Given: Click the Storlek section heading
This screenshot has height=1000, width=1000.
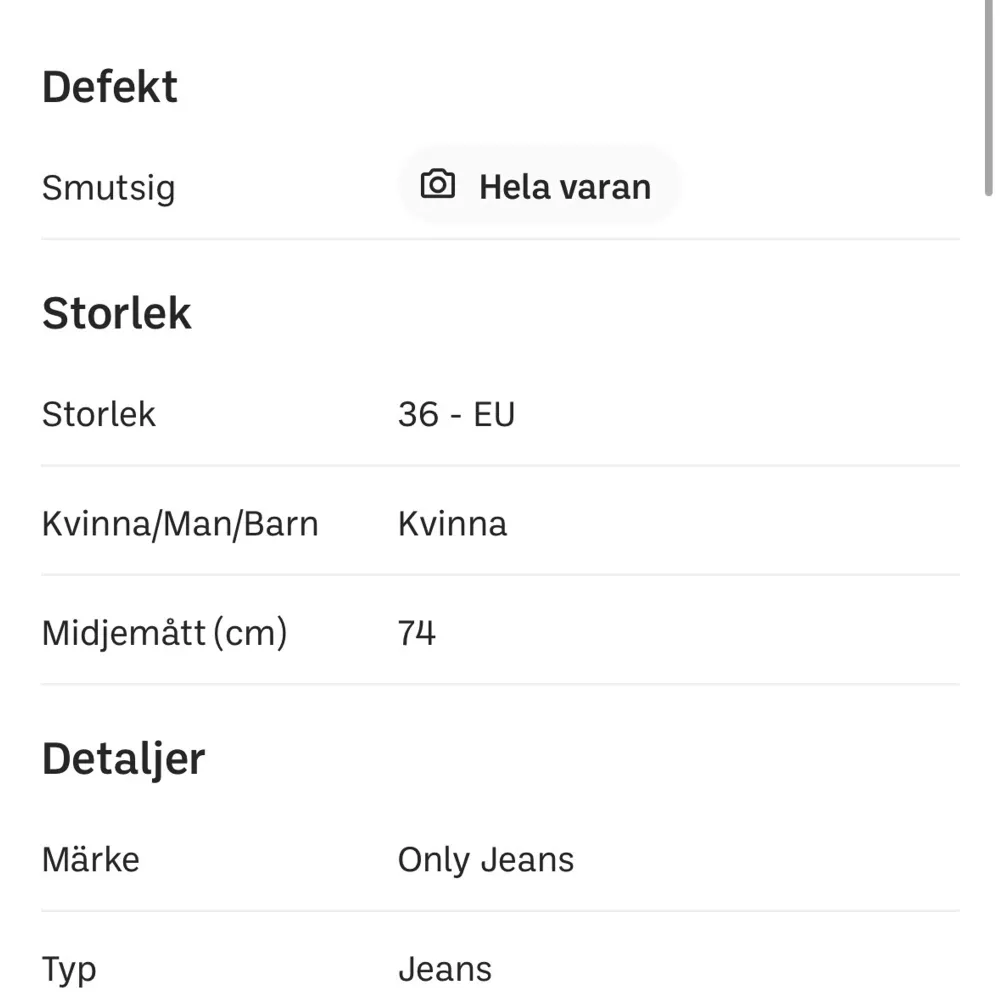Looking at the screenshot, I should [x=116, y=313].
